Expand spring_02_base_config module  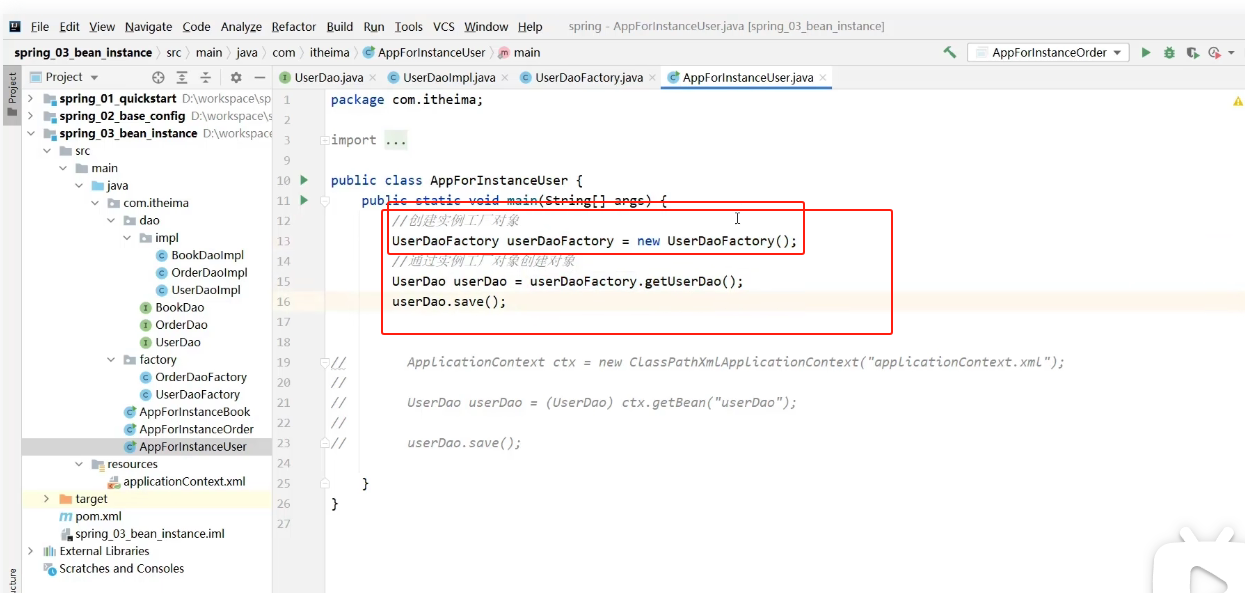(31, 116)
